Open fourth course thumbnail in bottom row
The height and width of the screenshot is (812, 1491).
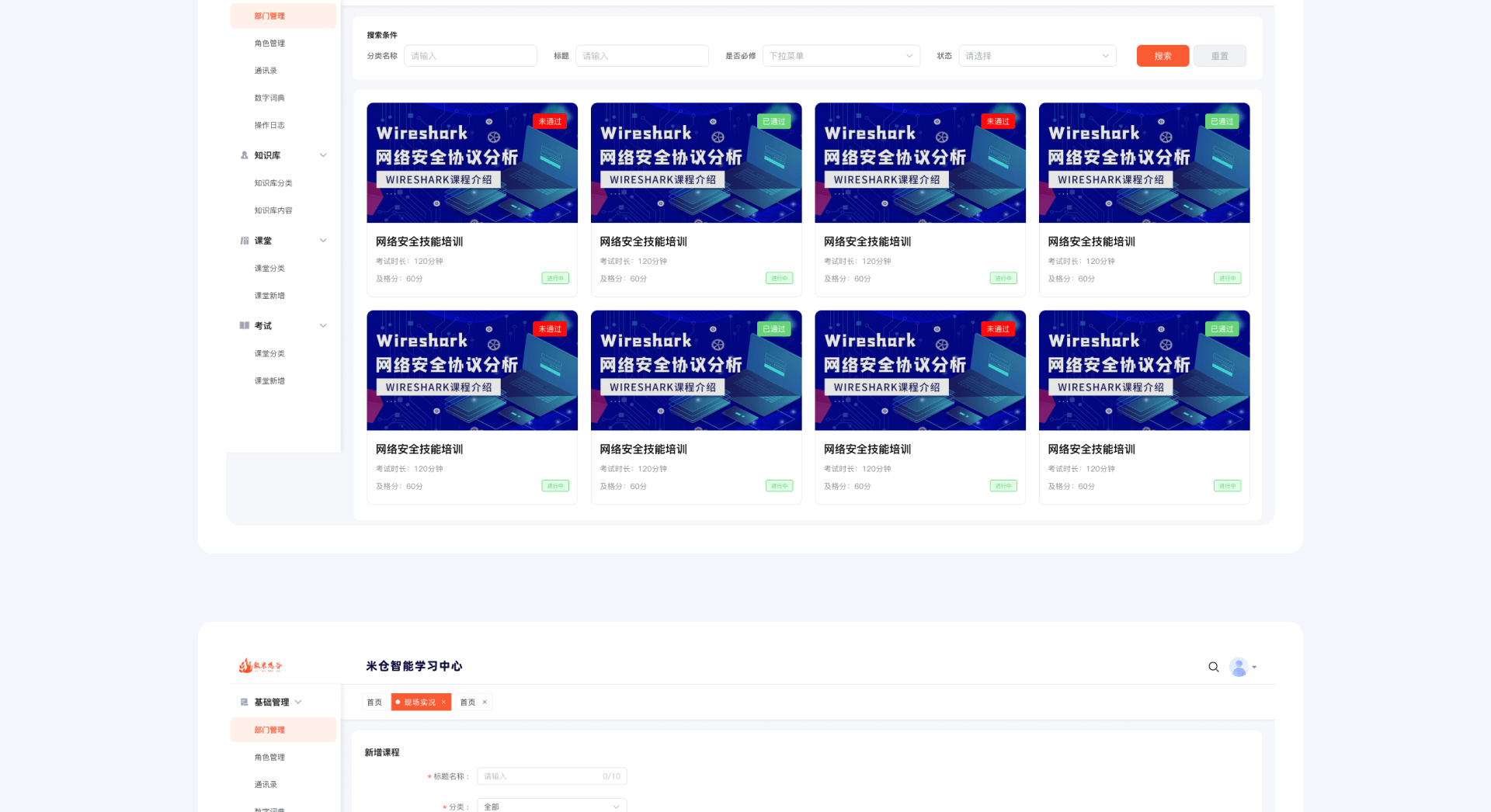[1144, 370]
